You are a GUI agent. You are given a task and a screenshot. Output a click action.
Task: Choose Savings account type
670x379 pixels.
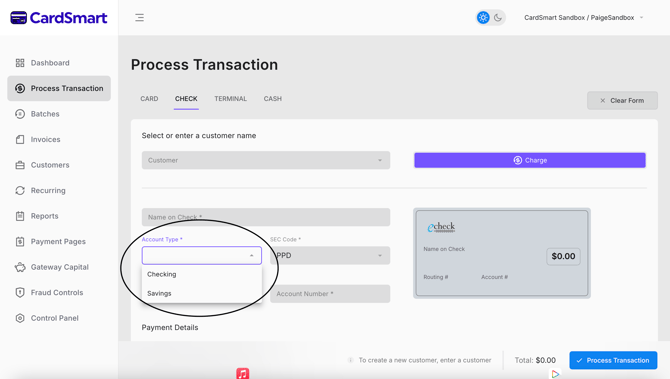(x=202, y=294)
